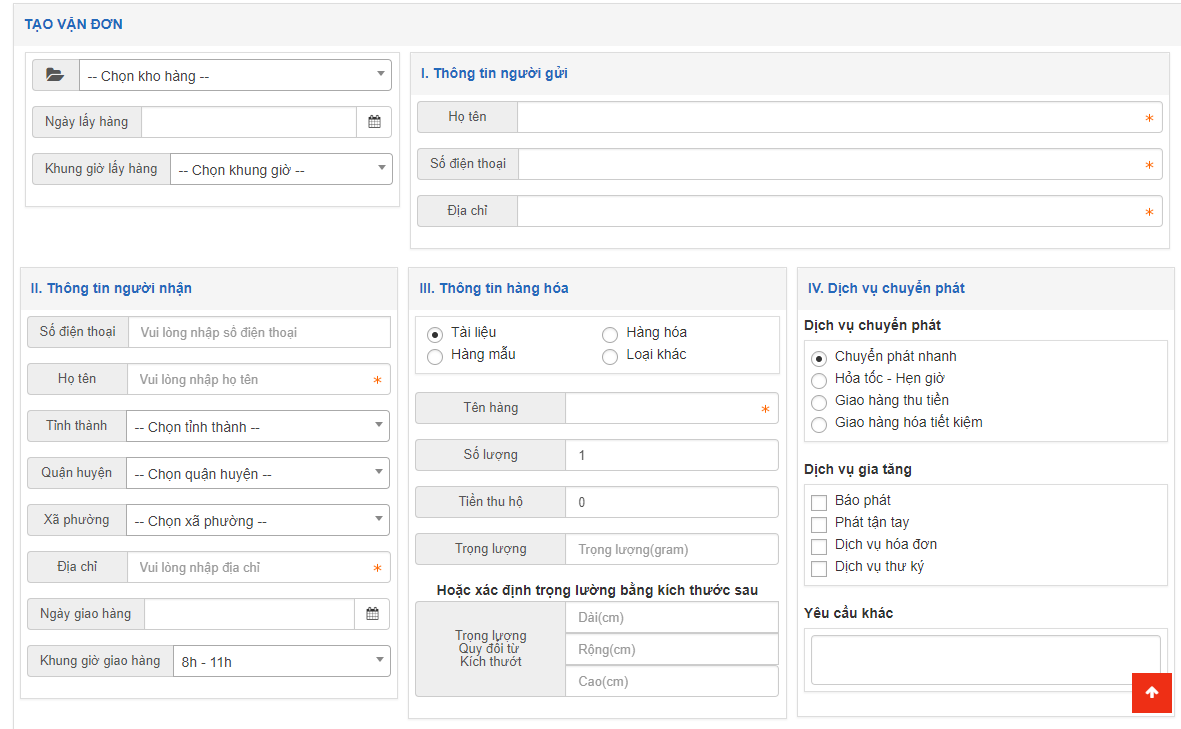The height and width of the screenshot is (729, 1181).
Task: Select the Loại khác radio button
Action: (610, 357)
